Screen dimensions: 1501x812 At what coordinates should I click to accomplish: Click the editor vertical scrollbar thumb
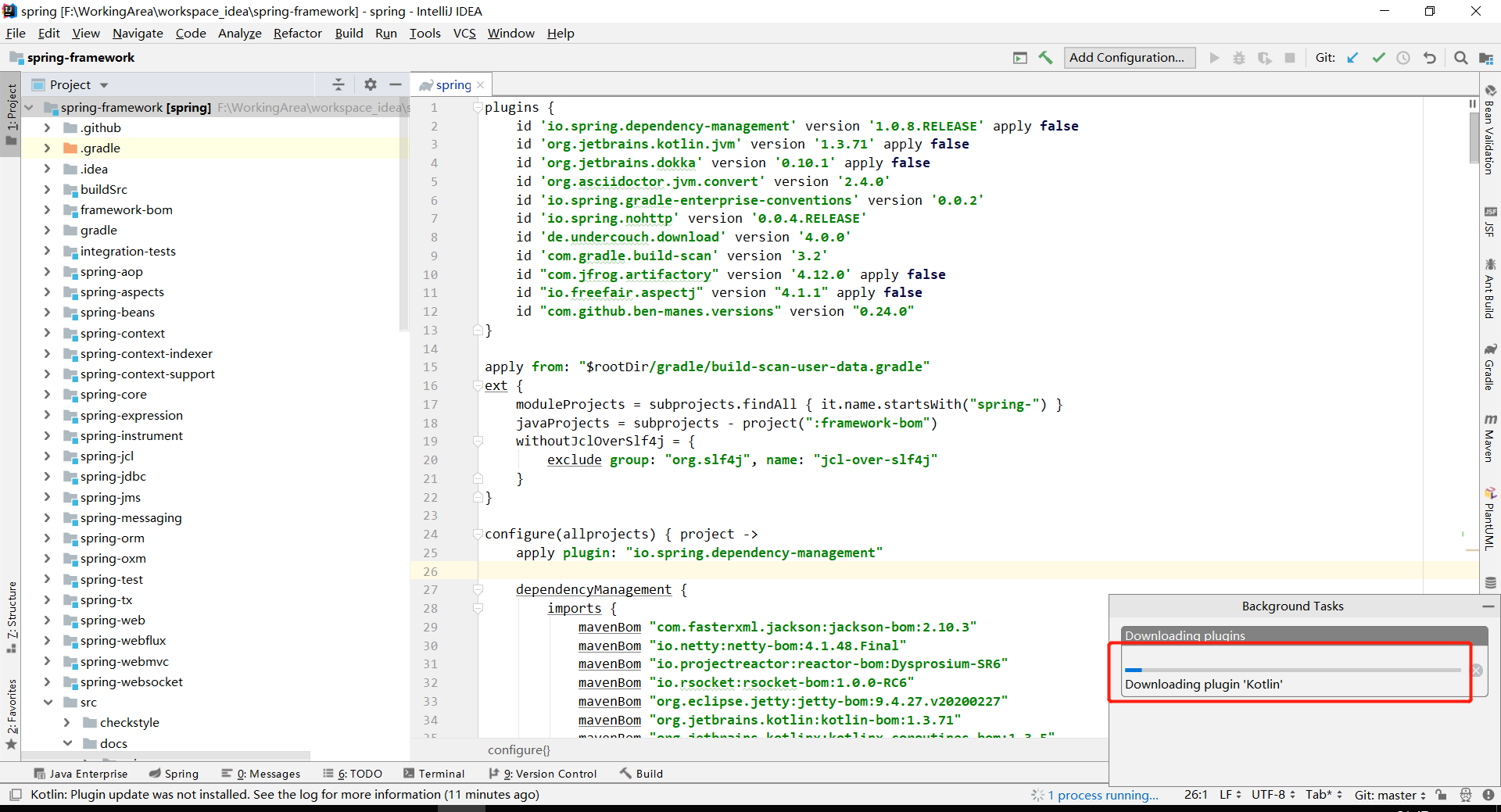coord(1474,137)
